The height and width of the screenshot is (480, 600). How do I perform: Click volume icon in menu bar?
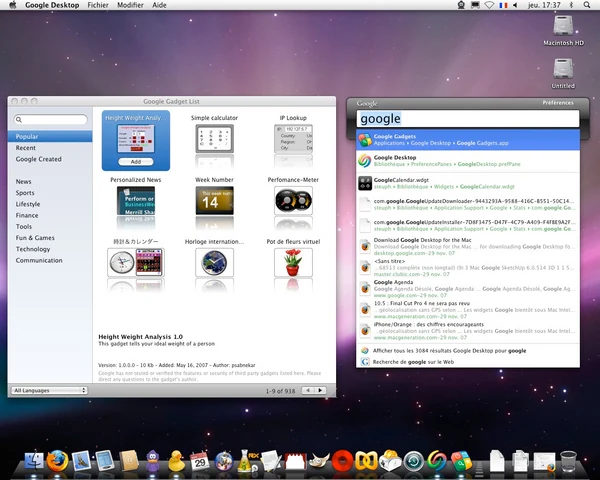pos(515,5)
